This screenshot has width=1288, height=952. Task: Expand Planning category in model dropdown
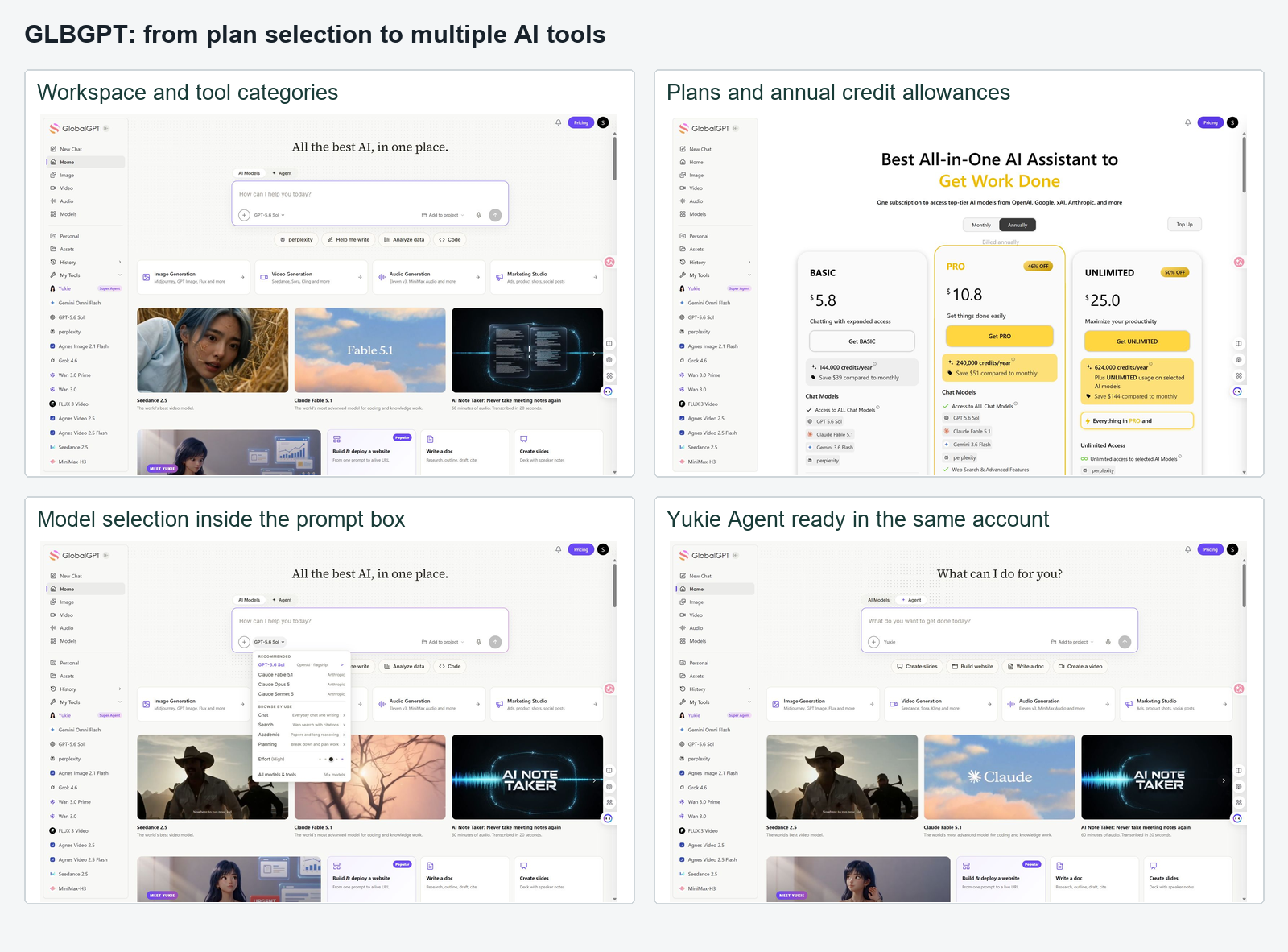tap(301, 744)
